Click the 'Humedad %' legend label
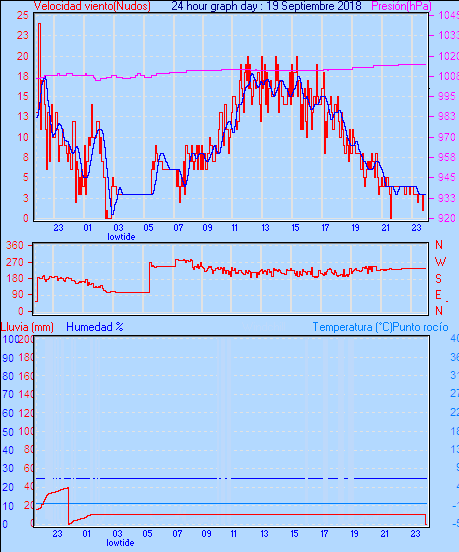Image resolution: width=459 pixels, height=552 pixels. [95, 327]
